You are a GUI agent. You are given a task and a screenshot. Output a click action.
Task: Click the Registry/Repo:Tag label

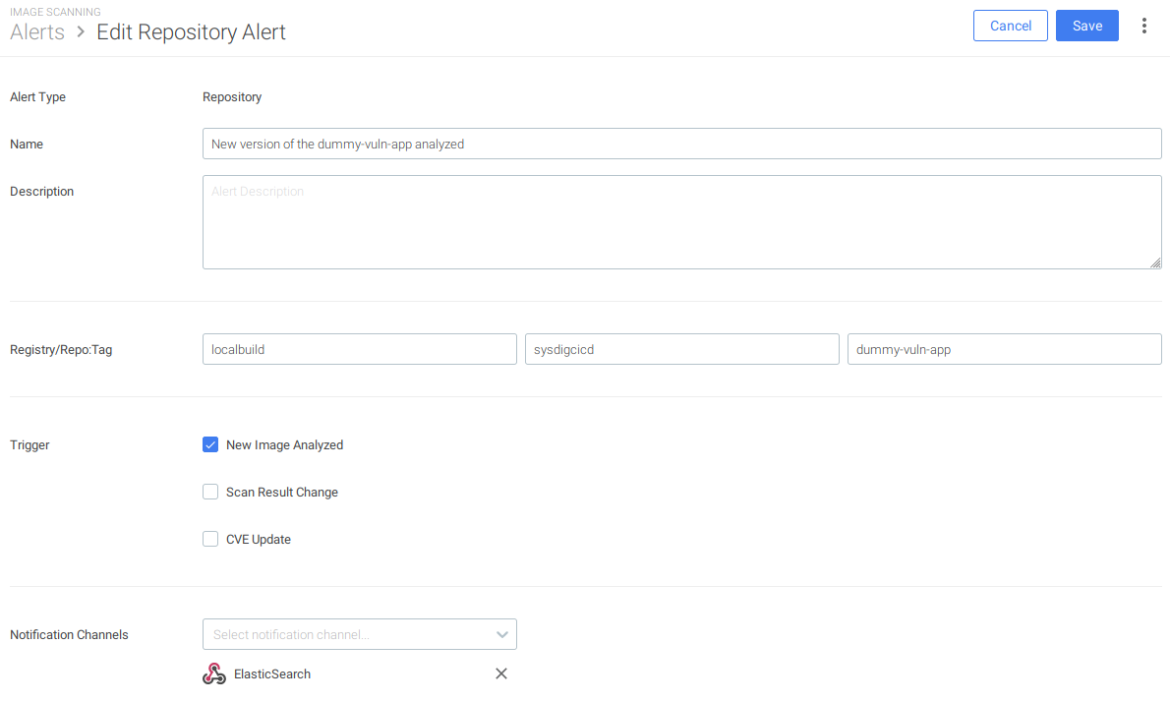point(61,349)
